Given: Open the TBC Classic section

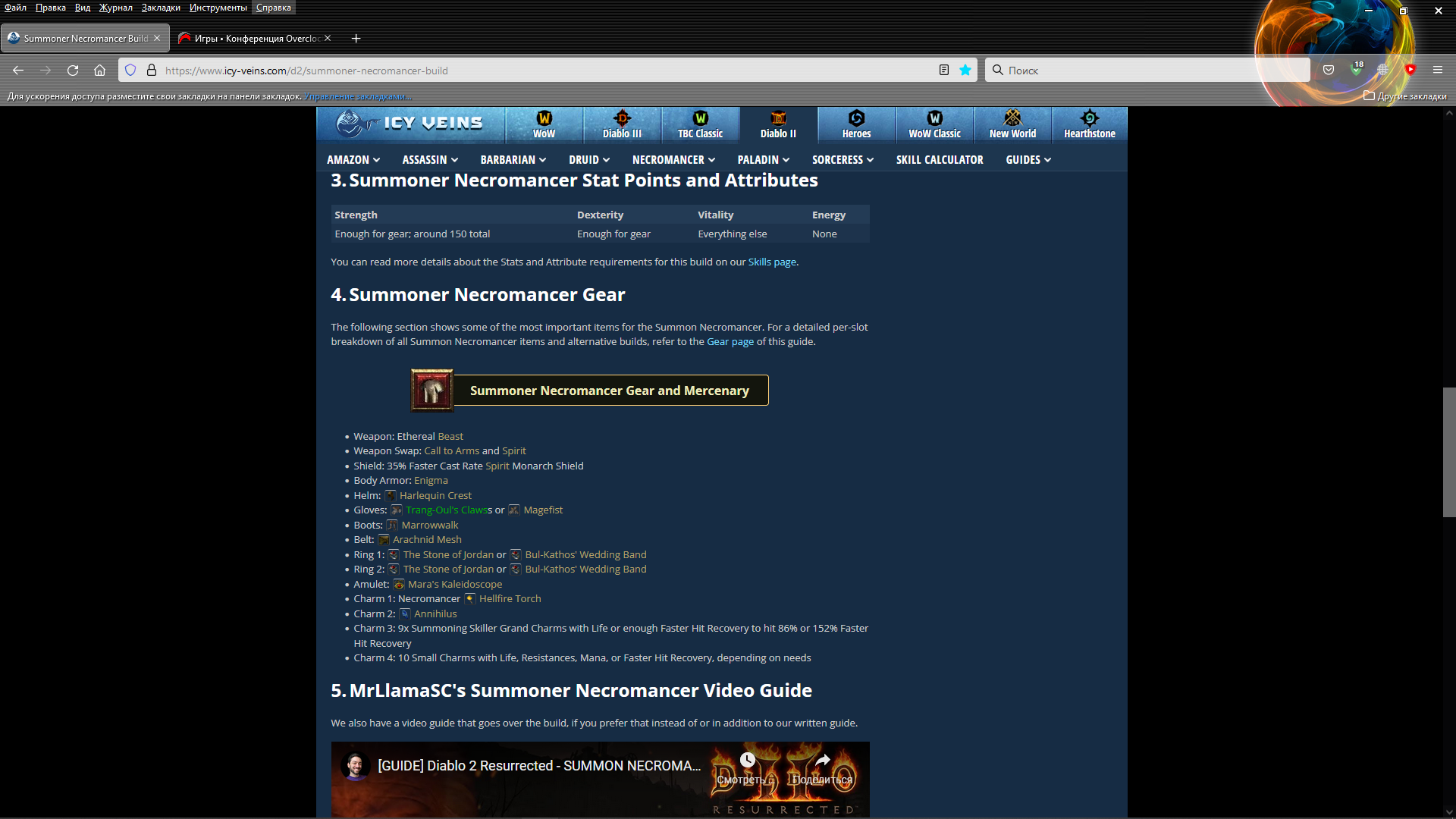Looking at the screenshot, I should (700, 125).
